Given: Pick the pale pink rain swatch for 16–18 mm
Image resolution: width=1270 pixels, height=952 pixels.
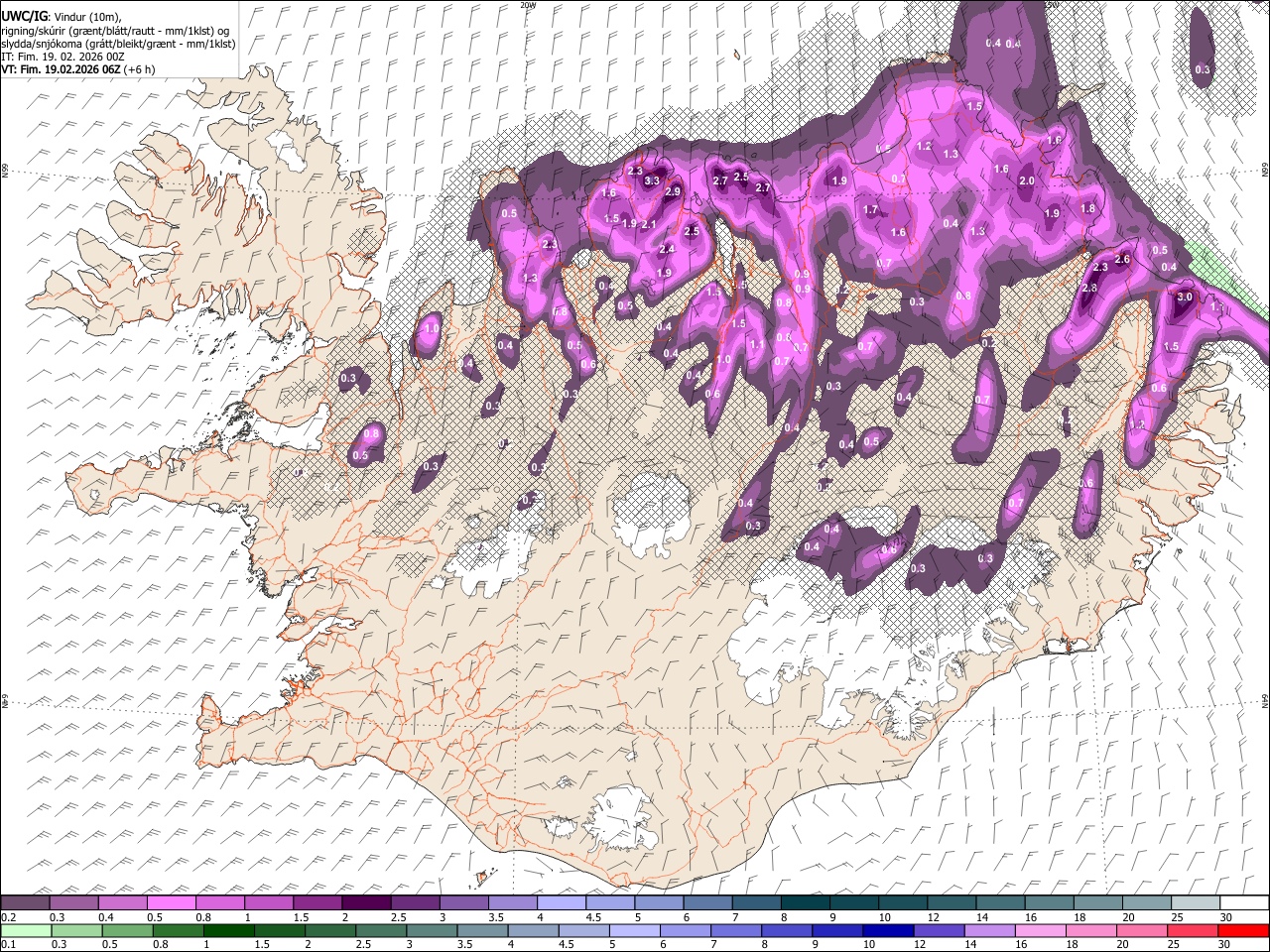Looking at the screenshot, I should pyautogui.click(x=1041, y=930).
